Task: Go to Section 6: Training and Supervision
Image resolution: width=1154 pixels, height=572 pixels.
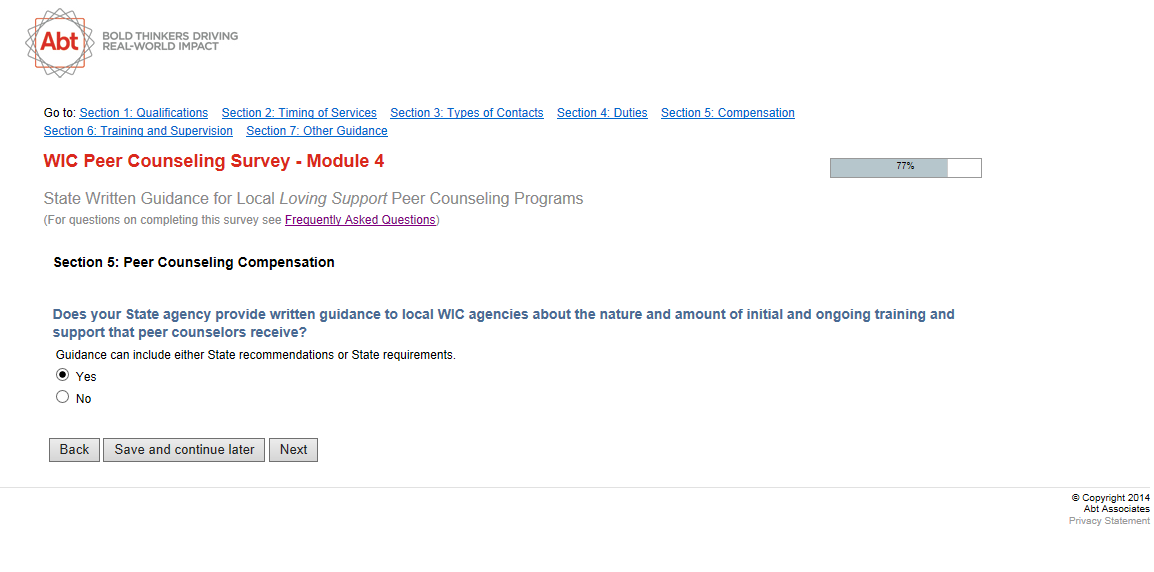Action: (x=138, y=131)
